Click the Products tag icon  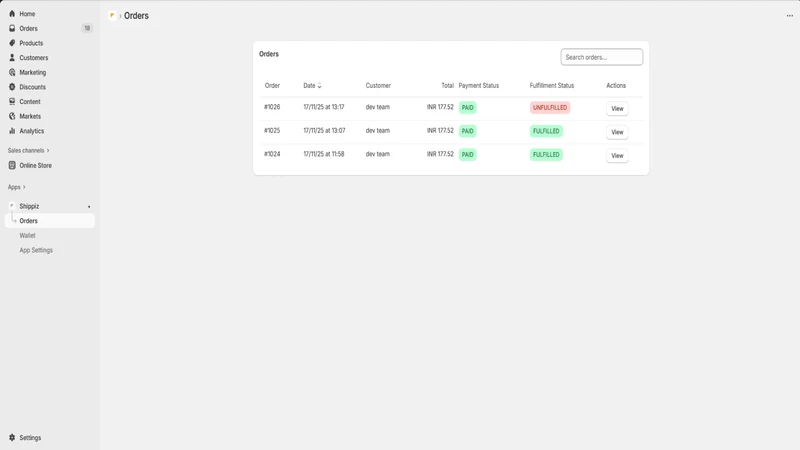[12, 43]
